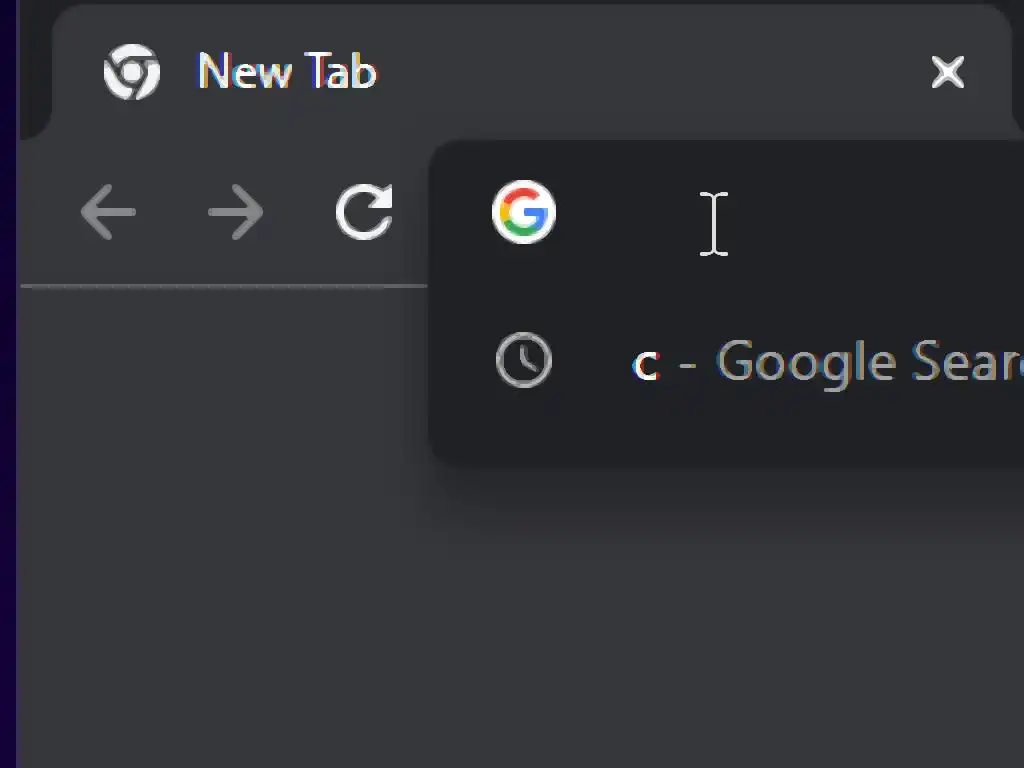Click the bold "c" in the suggestion row
Viewport: 1024px width, 768px height.
(647, 364)
